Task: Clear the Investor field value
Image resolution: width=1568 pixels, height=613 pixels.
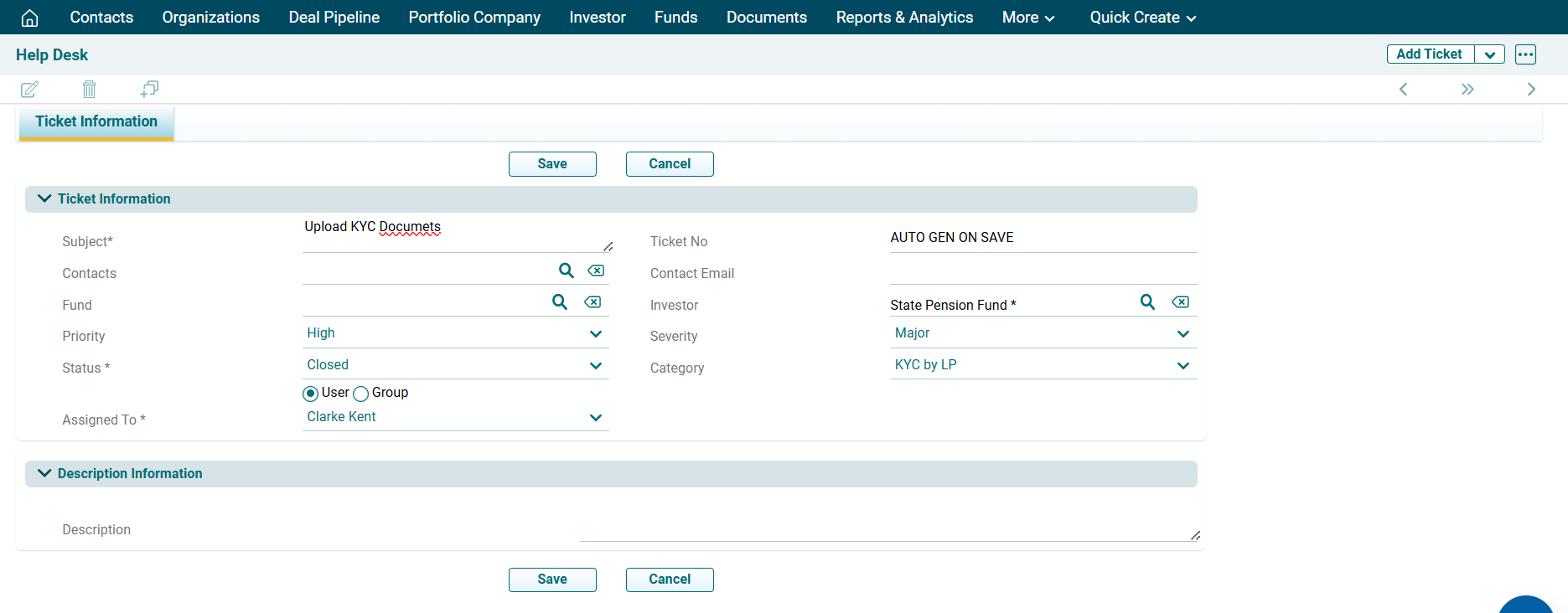Action: tap(1180, 302)
